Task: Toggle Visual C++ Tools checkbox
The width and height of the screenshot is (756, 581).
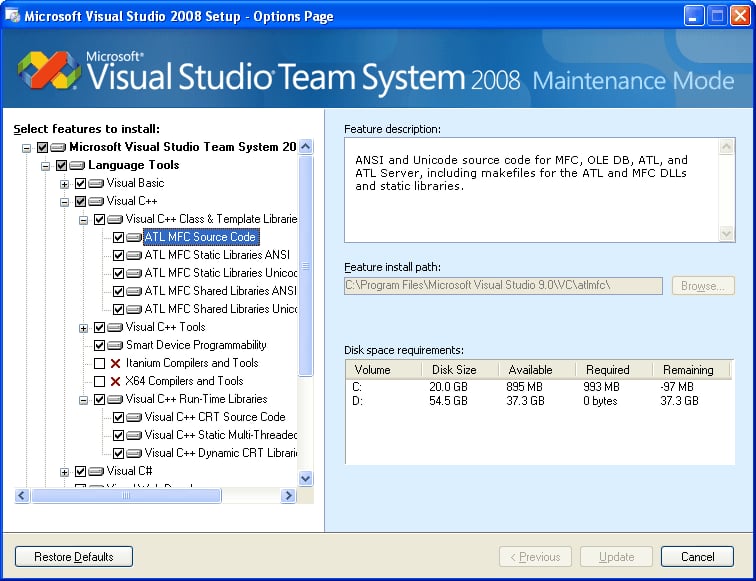Action: 99,327
